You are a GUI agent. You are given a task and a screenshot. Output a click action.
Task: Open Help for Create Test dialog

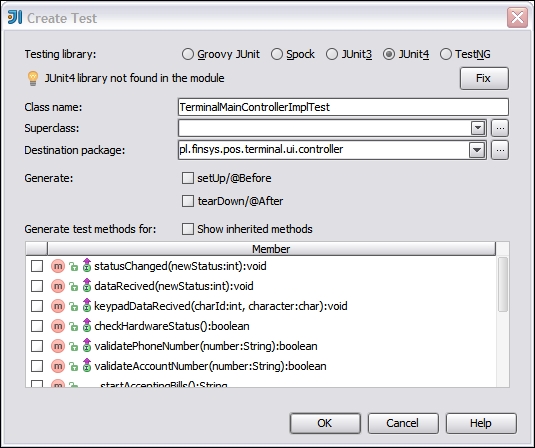[481, 423]
